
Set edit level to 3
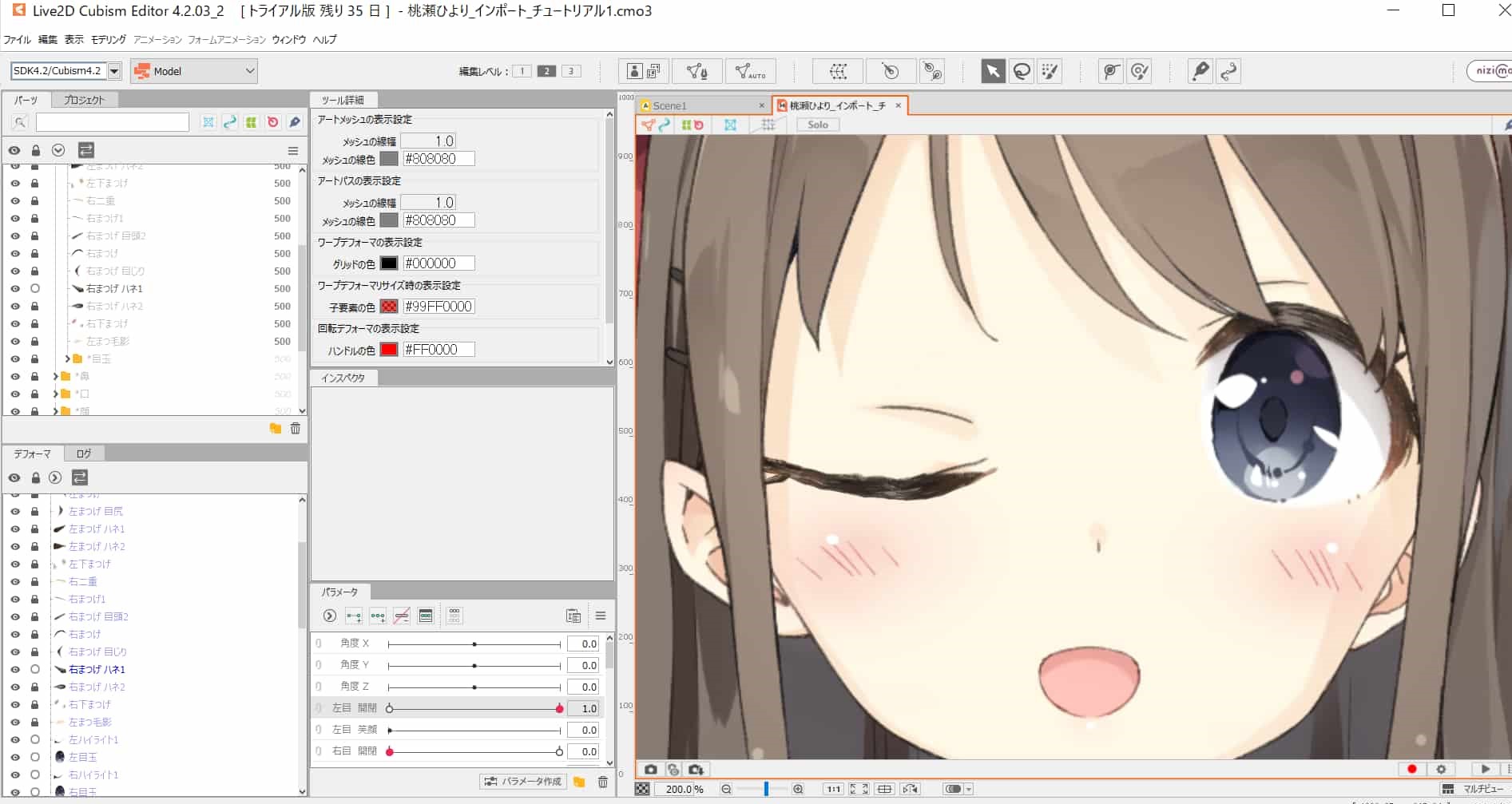click(x=570, y=71)
